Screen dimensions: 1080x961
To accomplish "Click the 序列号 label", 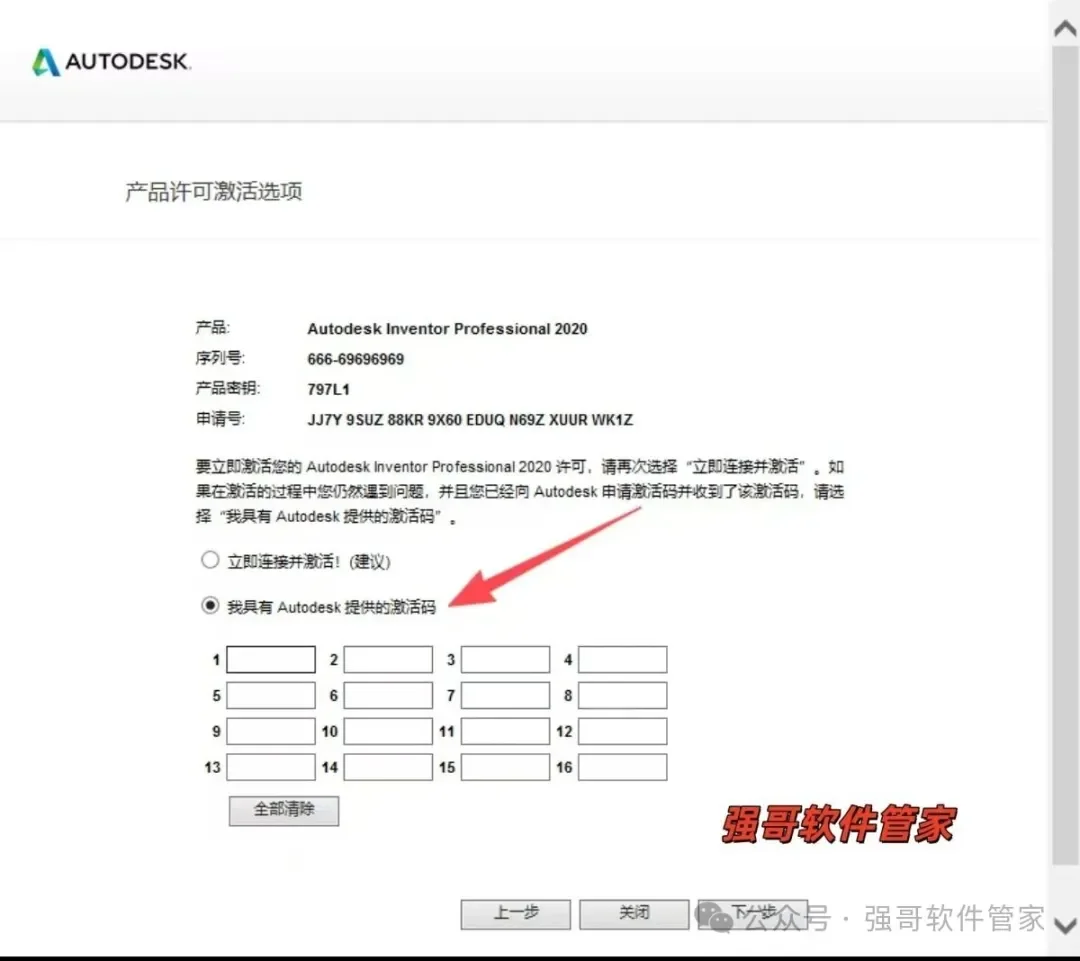I will click(x=220, y=358).
